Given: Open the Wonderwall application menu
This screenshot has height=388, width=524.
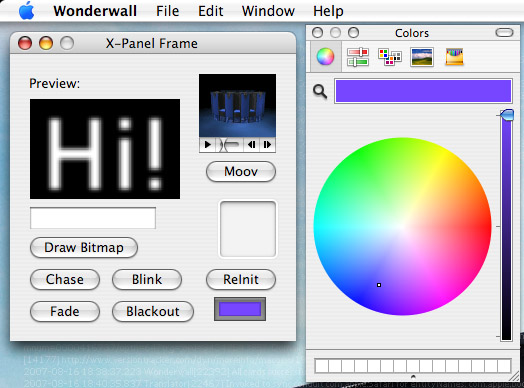Looking at the screenshot, I should pyautogui.click(x=95, y=11).
